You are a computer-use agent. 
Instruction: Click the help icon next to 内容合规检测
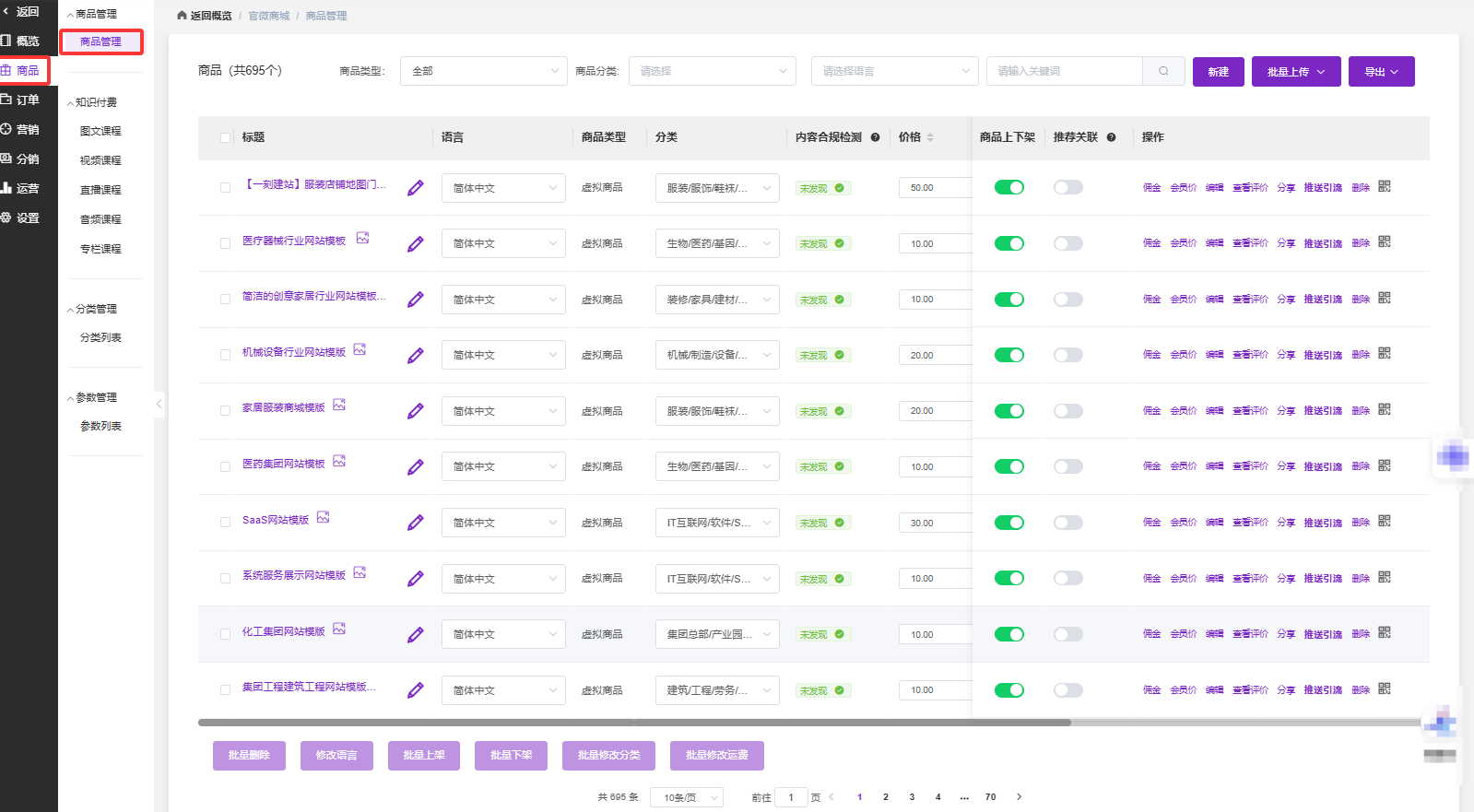(x=875, y=137)
